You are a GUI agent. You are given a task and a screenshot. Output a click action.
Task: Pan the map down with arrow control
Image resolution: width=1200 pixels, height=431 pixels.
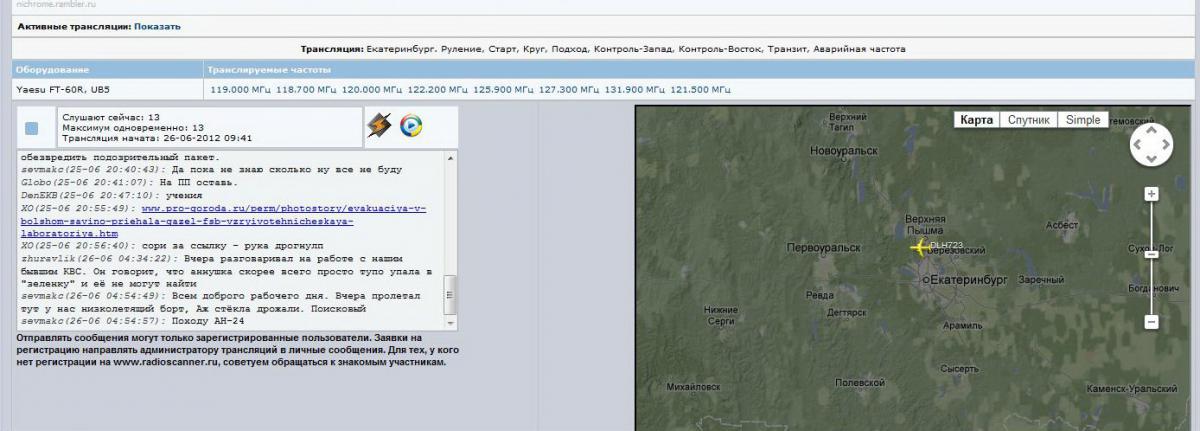1151,160
